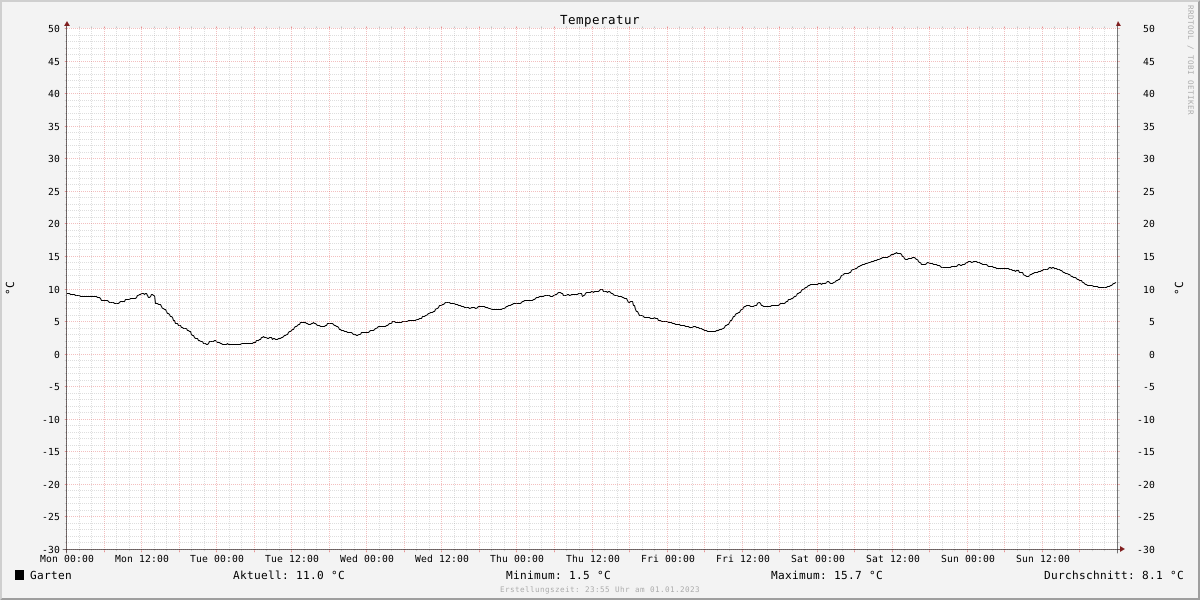Click the chart title Temperatur
The width and height of the screenshot is (1200, 600).
pyautogui.click(x=600, y=20)
